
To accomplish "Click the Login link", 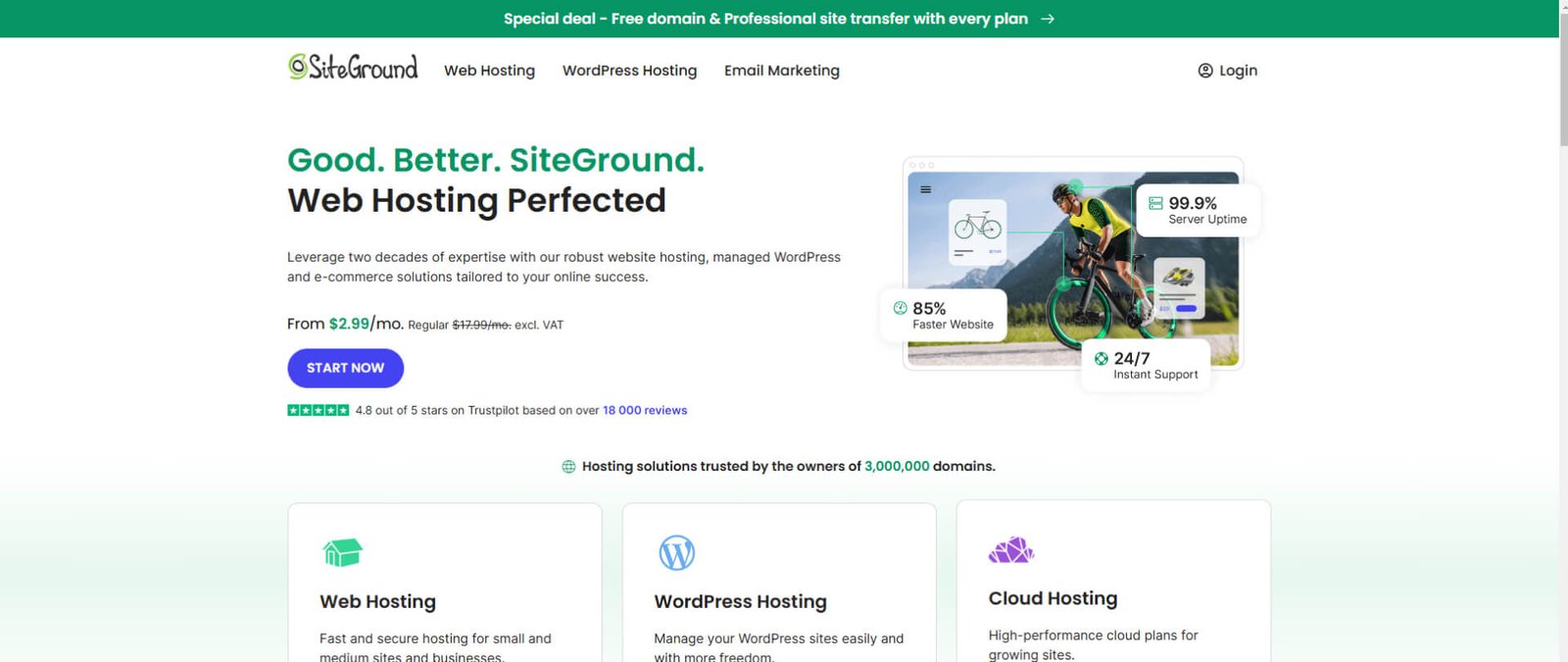I will point(1228,71).
